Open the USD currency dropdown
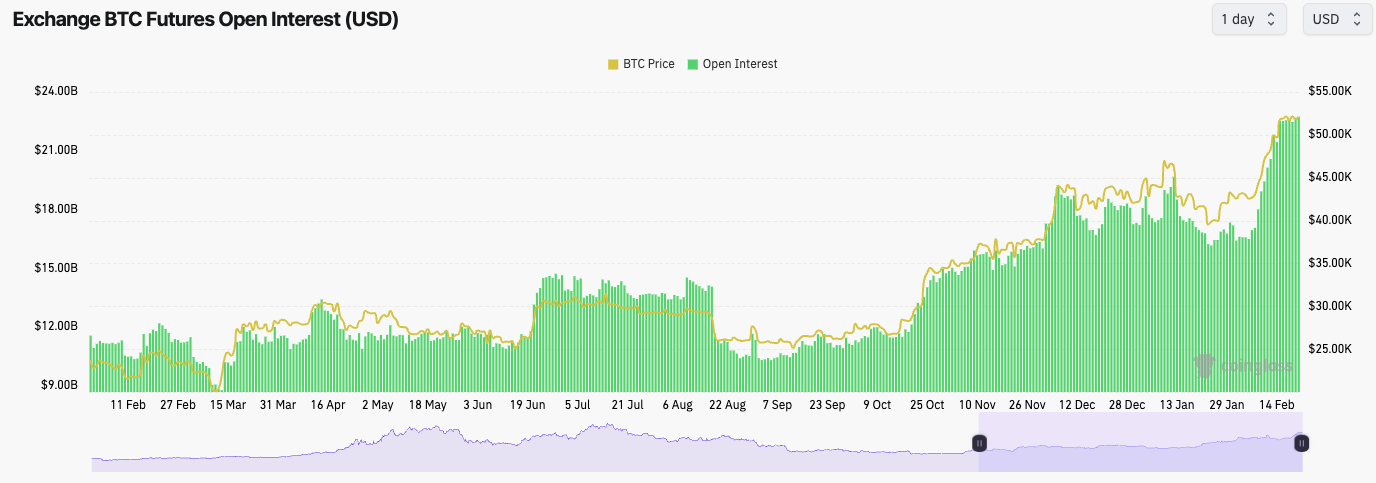This screenshot has height=483, width=1376. pos(1336,19)
